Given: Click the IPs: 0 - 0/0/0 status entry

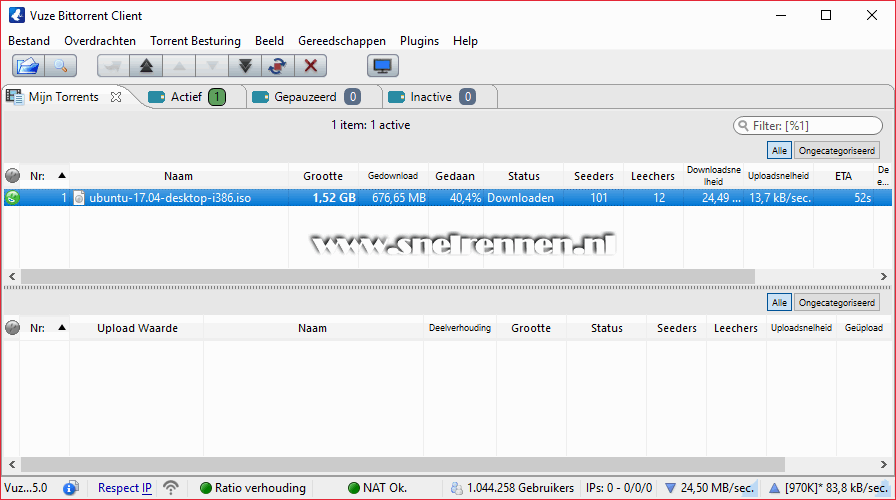Looking at the screenshot, I should tap(619, 488).
